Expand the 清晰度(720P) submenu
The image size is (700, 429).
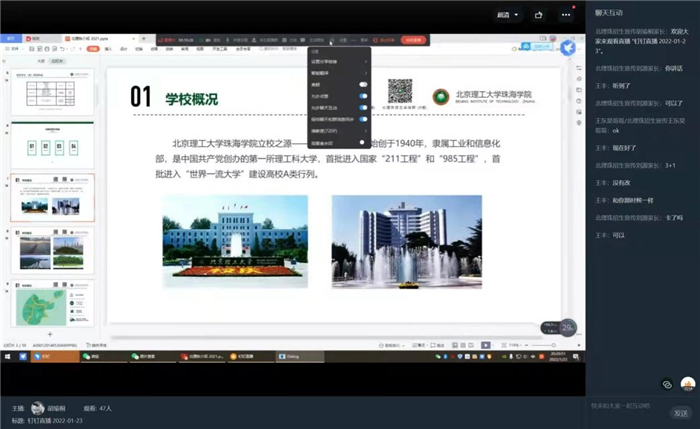click(366, 131)
